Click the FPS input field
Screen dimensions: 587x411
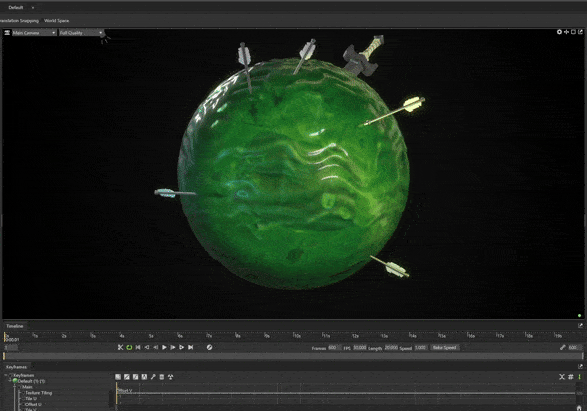(359, 348)
